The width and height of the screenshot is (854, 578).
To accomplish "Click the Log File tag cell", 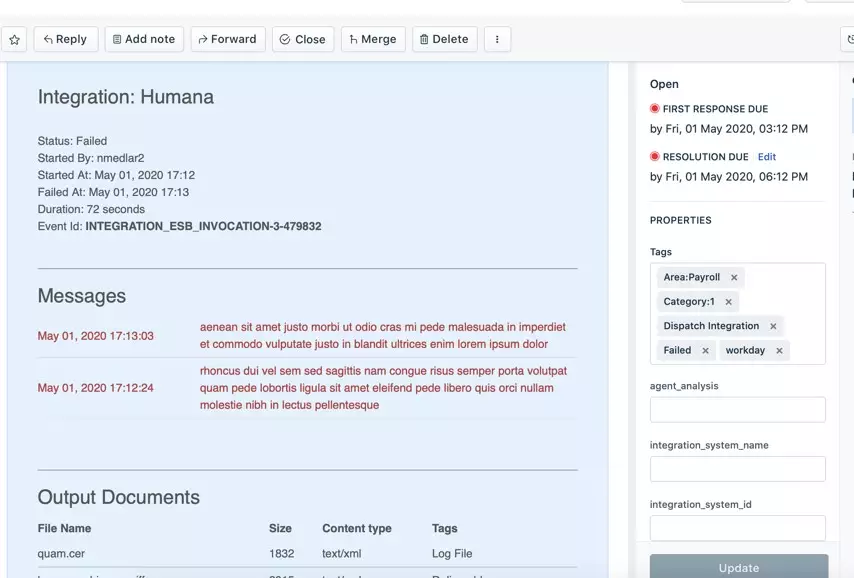I will point(452,554).
